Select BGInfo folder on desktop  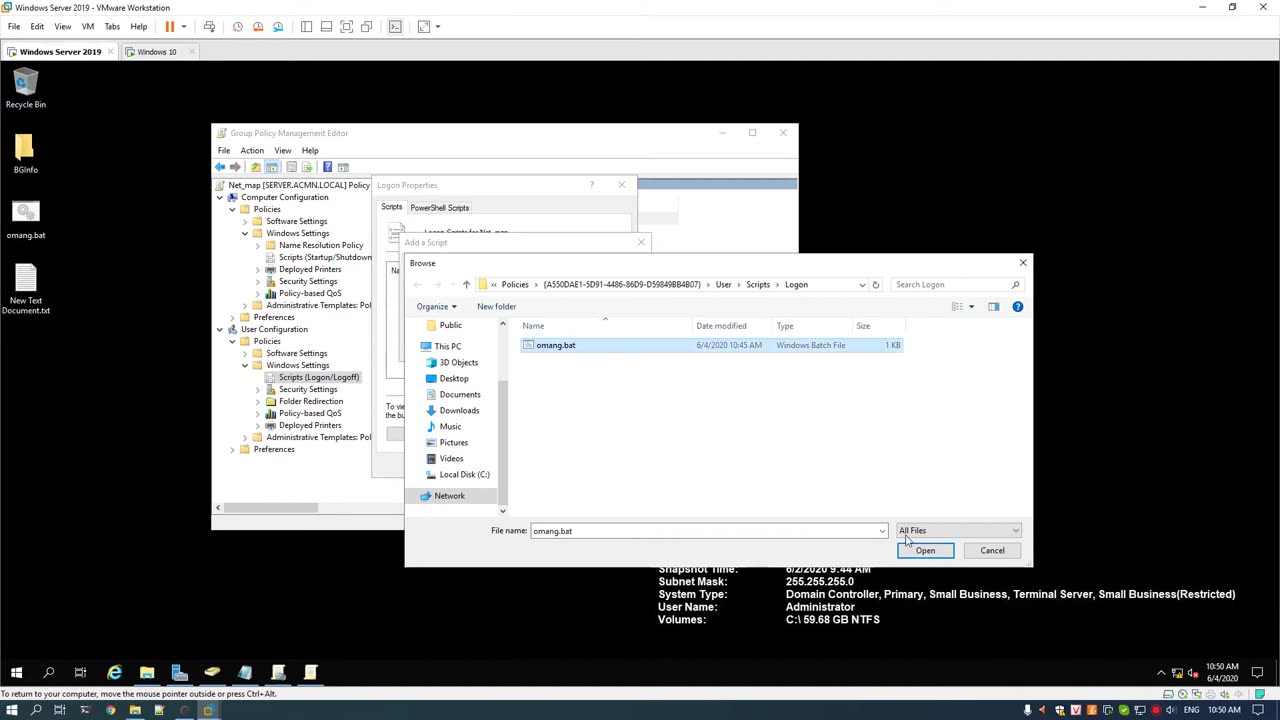25,154
